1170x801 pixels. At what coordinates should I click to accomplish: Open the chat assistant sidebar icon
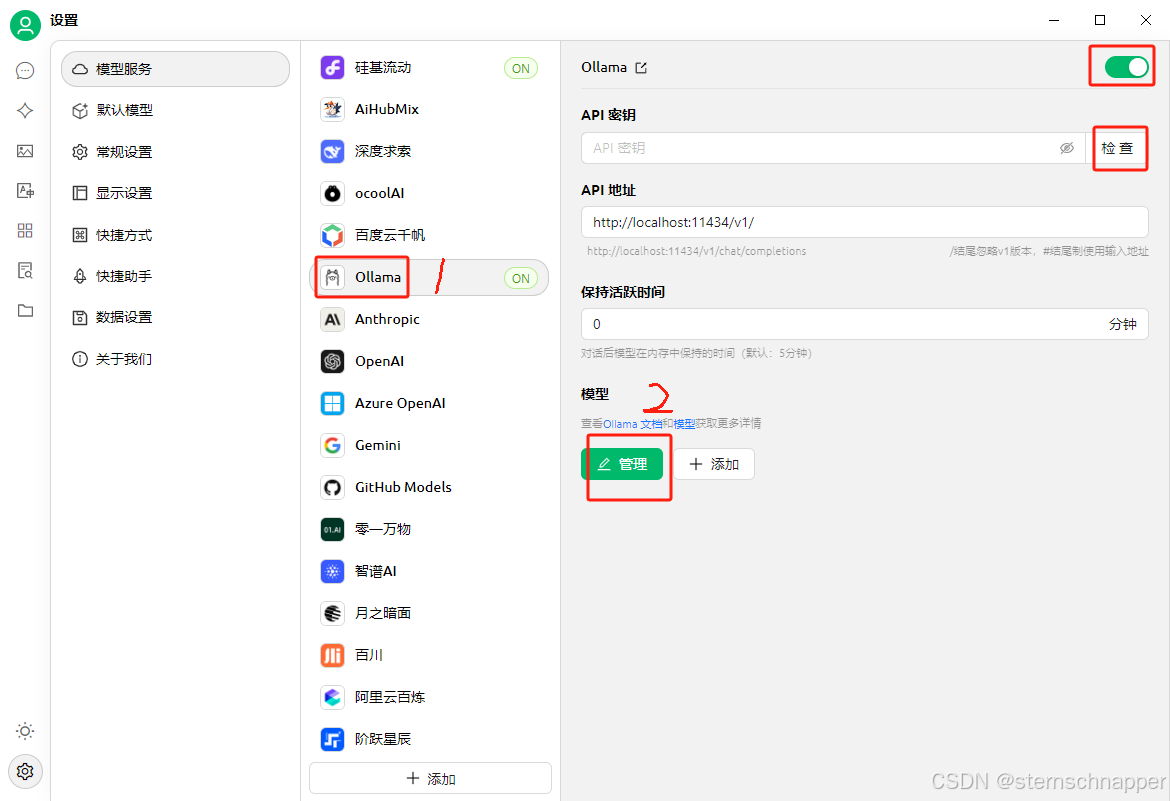[25, 70]
